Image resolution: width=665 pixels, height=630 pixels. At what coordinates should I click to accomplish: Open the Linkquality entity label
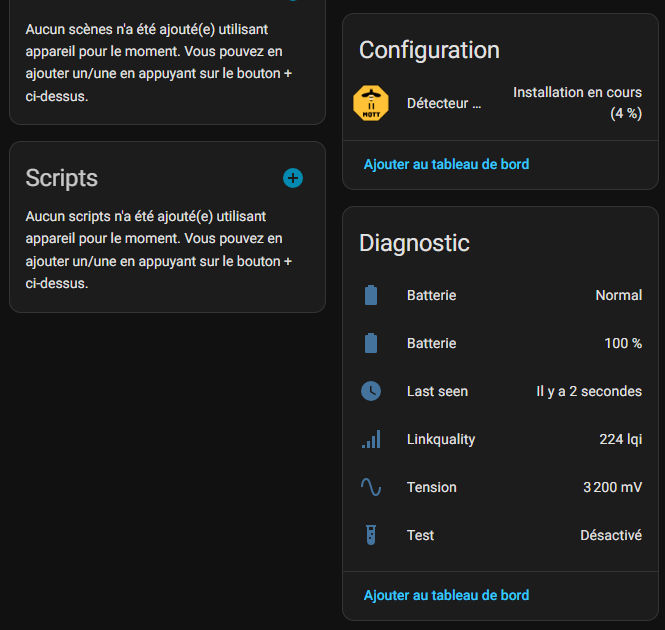pos(441,439)
